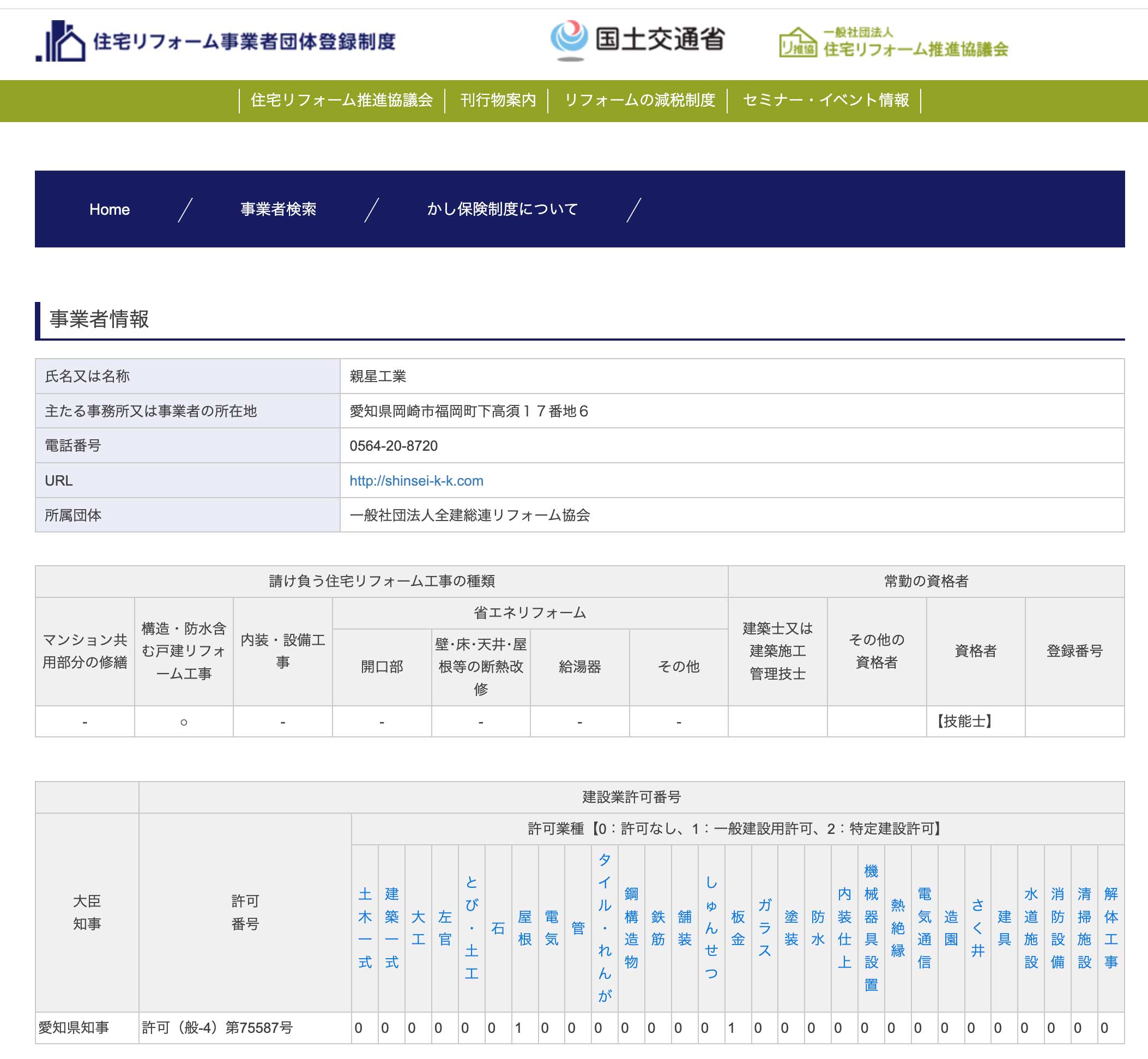The image size is (1148, 1059).
Task: Click the 屋根 permit type link
Action: click(x=524, y=928)
